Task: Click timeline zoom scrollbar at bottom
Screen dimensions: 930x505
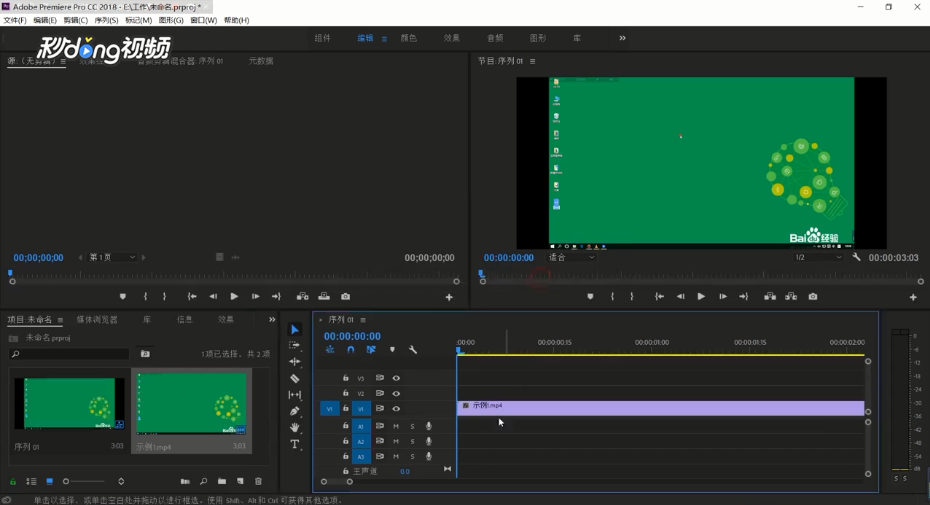Action: (x=337, y=482)
